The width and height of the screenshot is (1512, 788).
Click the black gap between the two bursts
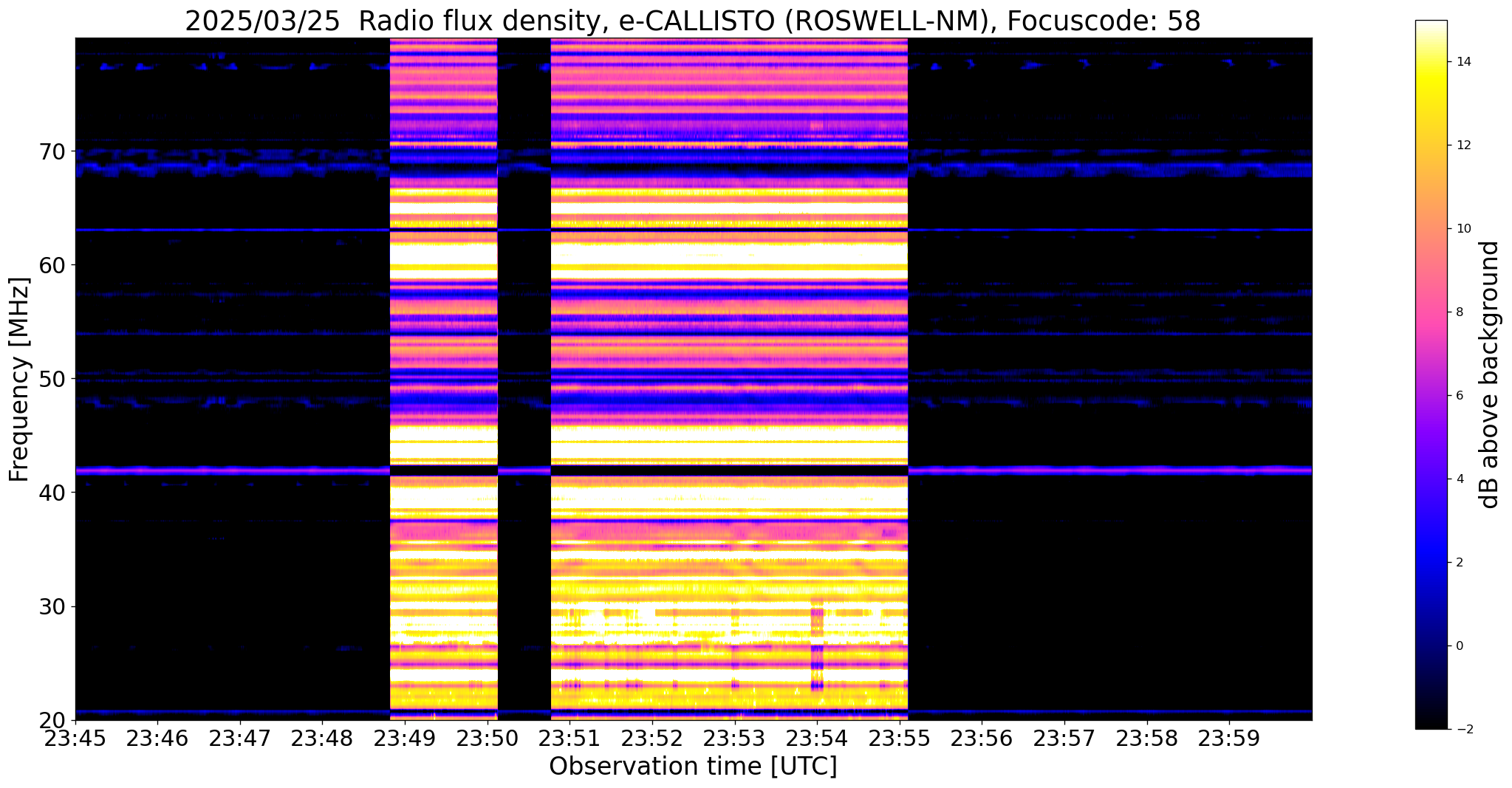tap(524, 379)
